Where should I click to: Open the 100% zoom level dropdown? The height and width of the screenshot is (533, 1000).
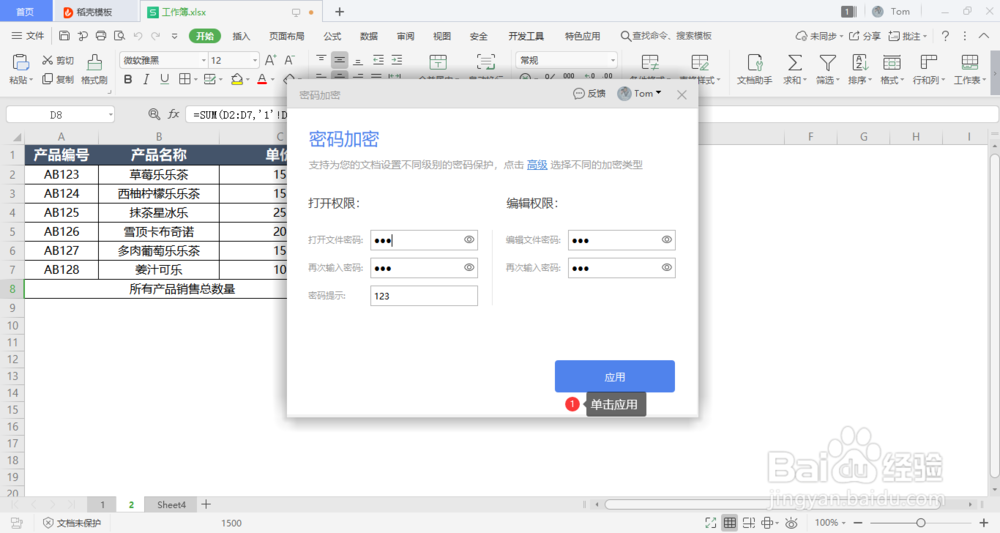(x=830, y=523)
